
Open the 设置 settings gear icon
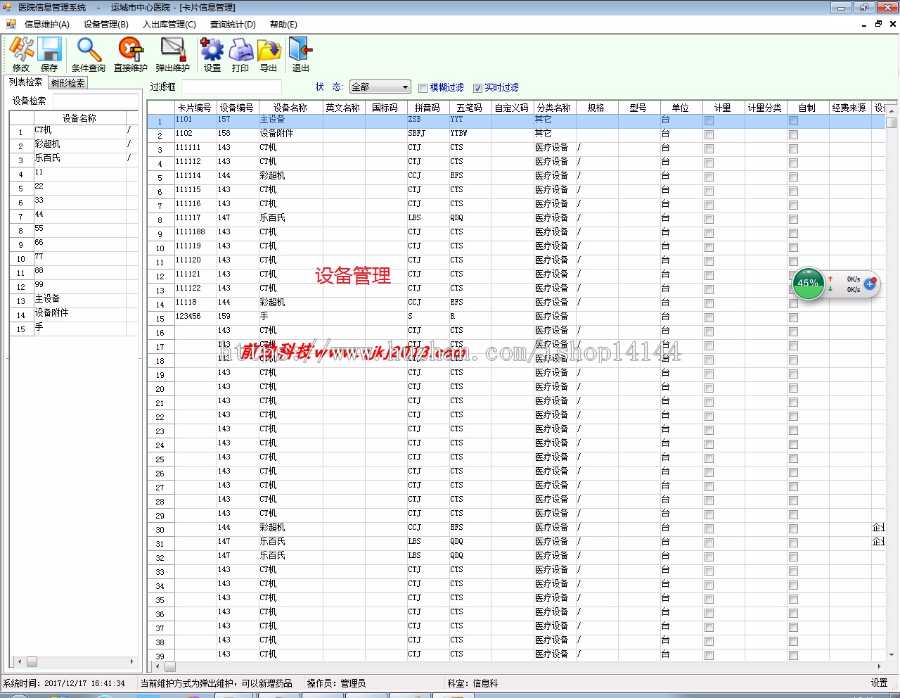[x=211, y=50]
